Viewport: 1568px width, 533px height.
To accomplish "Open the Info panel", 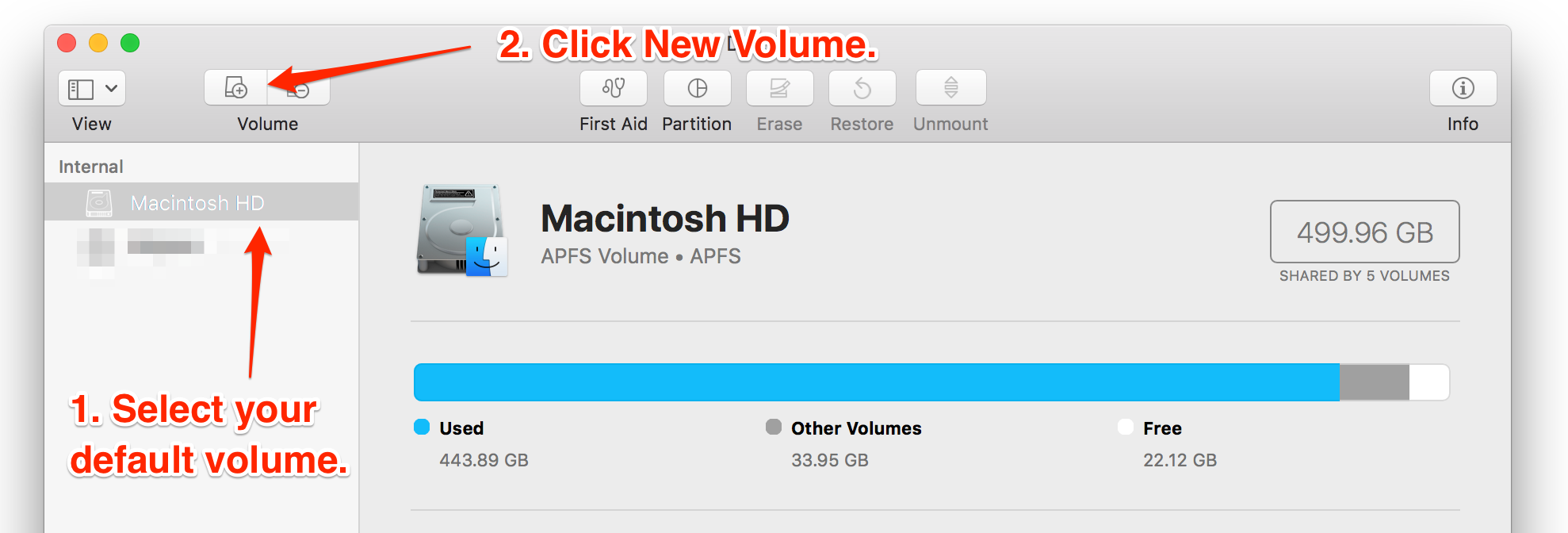I will [x=1463, y=87].
